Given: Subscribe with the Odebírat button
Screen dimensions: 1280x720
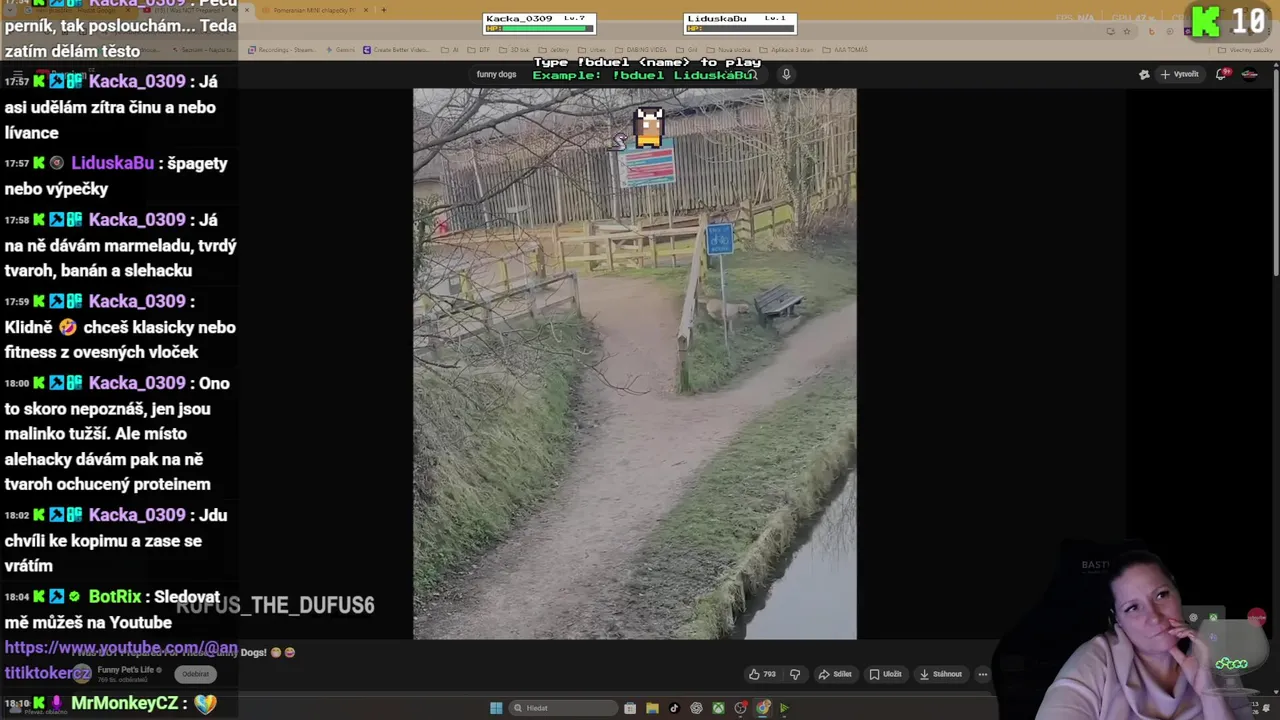Looking at the screenshot, I should 196,674.
